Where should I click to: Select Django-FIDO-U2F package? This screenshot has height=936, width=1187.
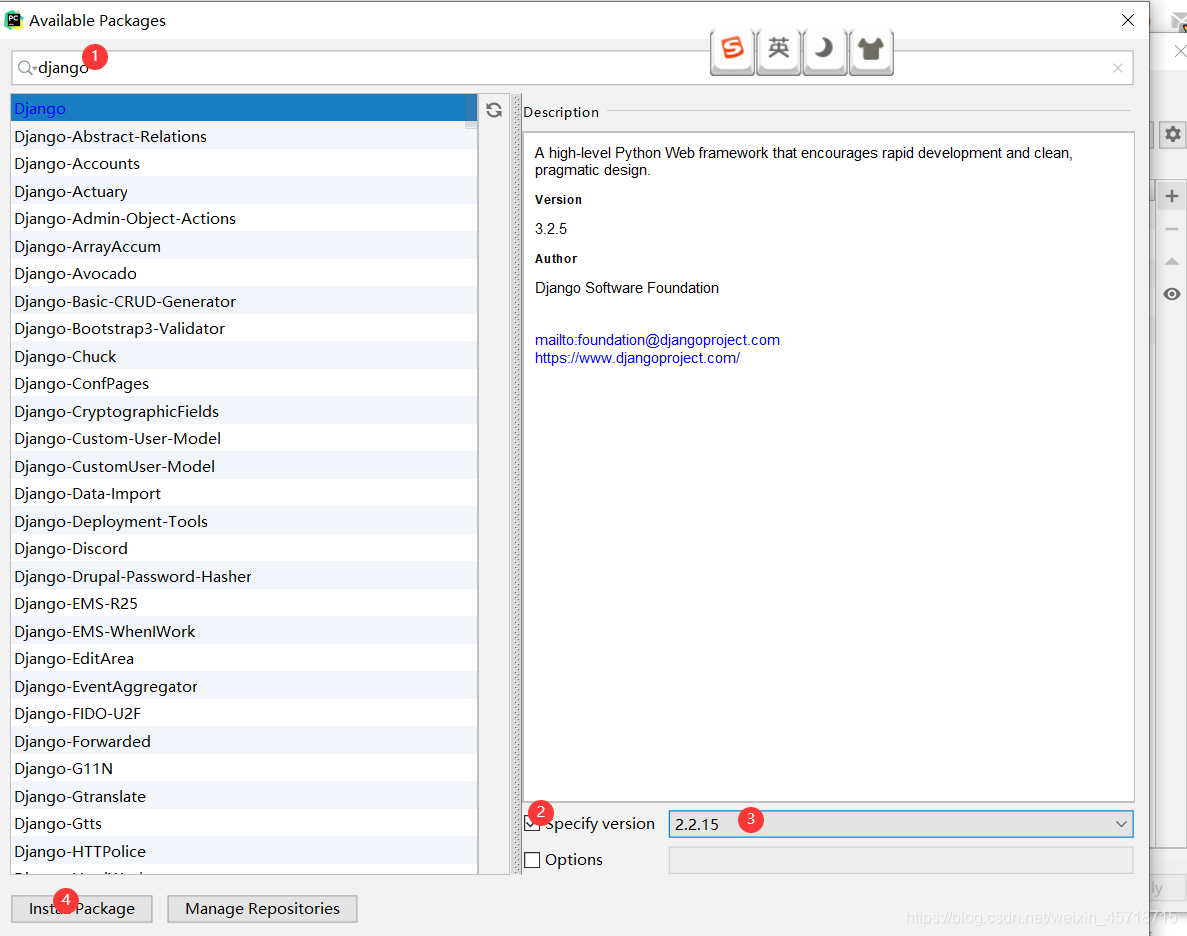click(244, 714)
